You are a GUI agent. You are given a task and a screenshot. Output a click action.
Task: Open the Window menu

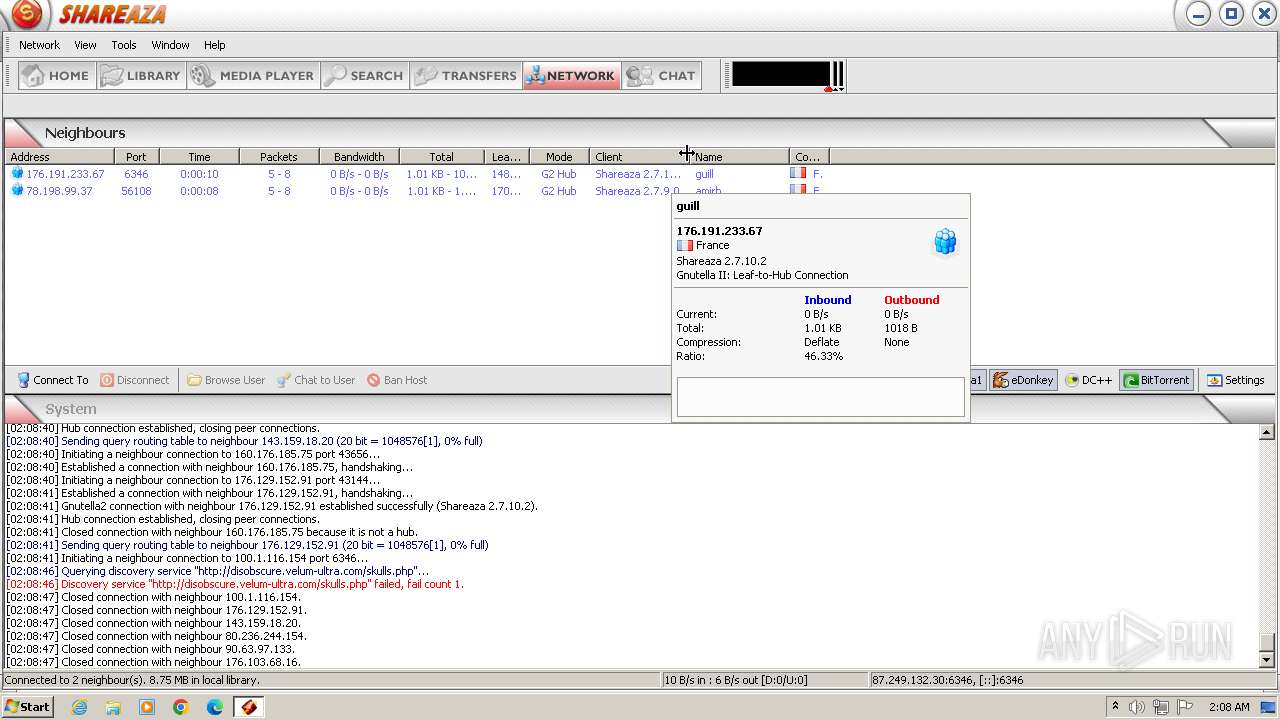170,45
